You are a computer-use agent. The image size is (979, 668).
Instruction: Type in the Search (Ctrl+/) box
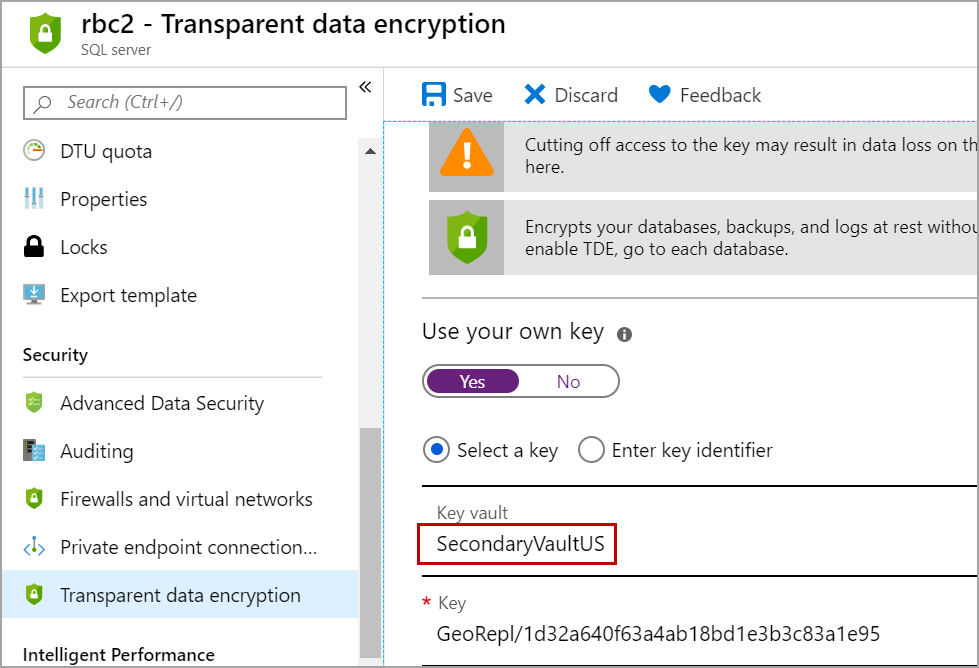[x=195, y=102]
